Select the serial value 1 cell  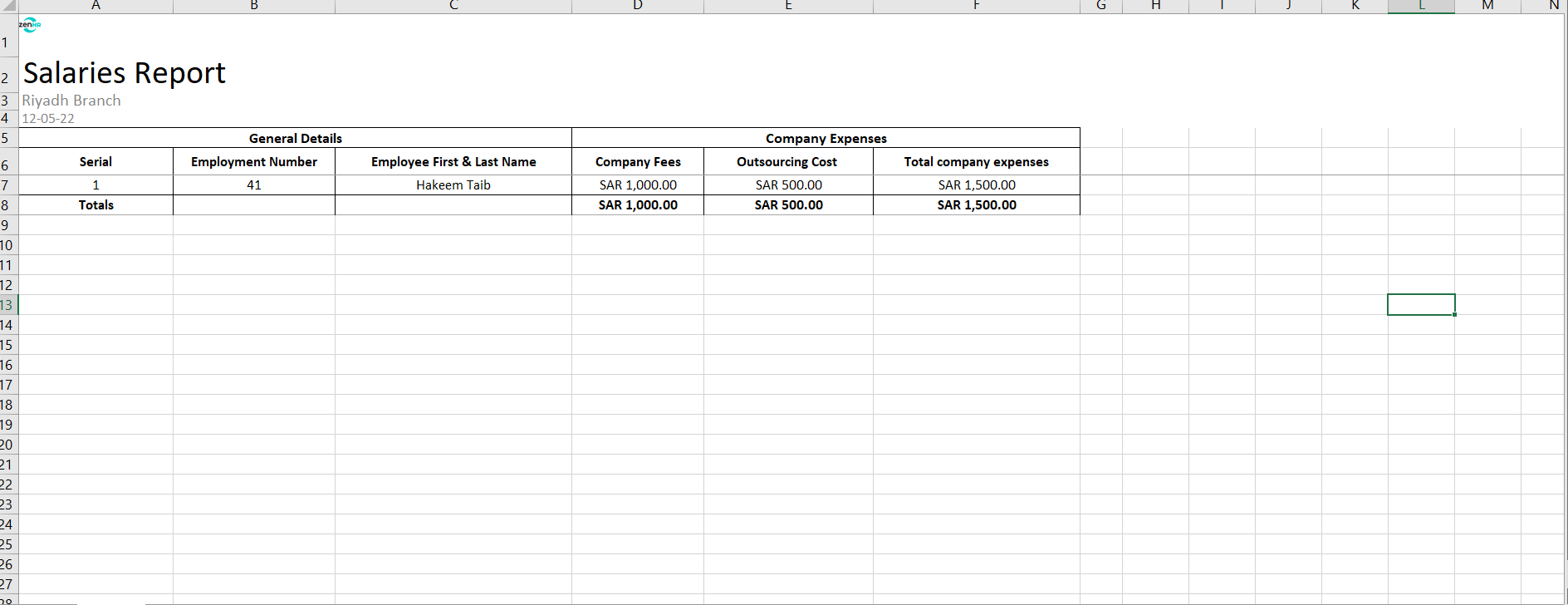click(x=96, y=185)
